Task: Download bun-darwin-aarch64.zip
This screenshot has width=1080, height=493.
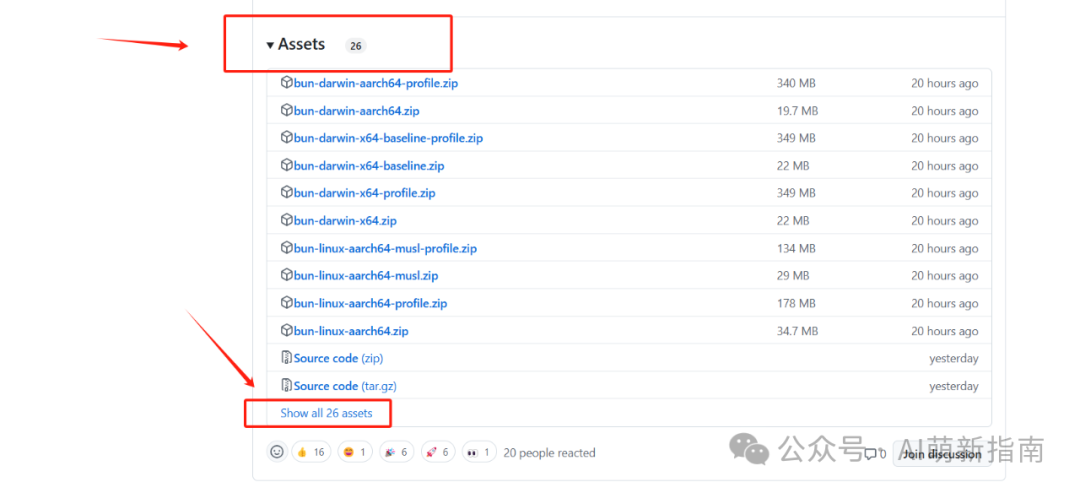Action: coord(356,111)
